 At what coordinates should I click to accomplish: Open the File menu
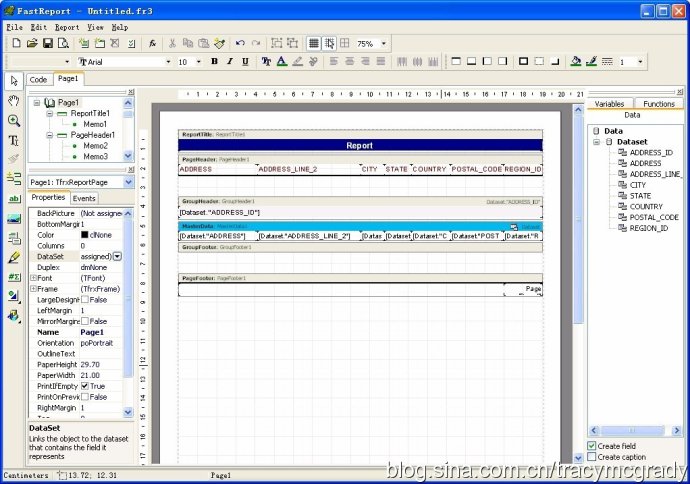coord(15,27)
